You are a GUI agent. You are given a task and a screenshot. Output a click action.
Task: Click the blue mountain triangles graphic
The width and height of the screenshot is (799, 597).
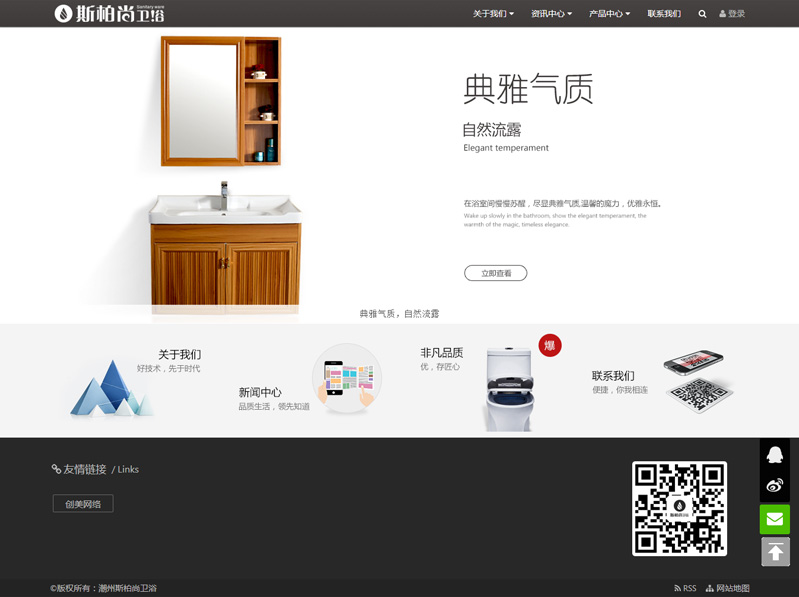[x=111, y=388]
